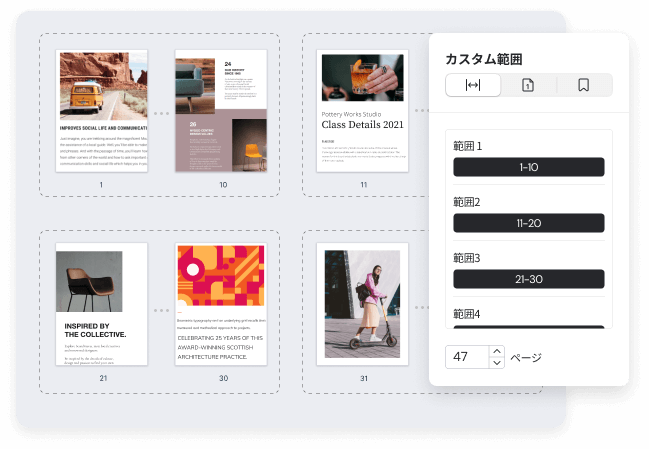Click the ページ label beside the stepper
The image size is (649, 449).
(x=526, y=357)
